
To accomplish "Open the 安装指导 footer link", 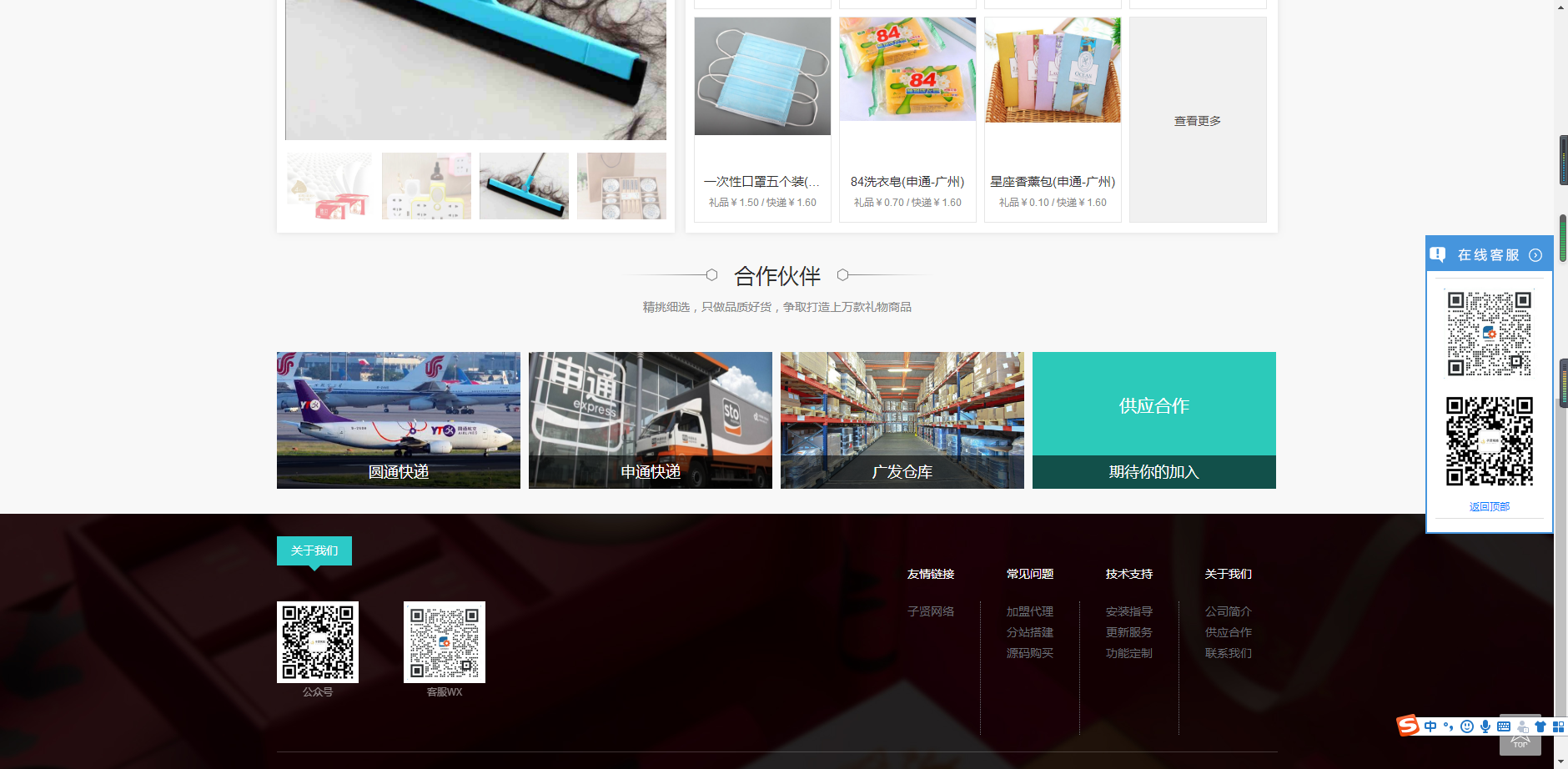I will (1129, 611).
